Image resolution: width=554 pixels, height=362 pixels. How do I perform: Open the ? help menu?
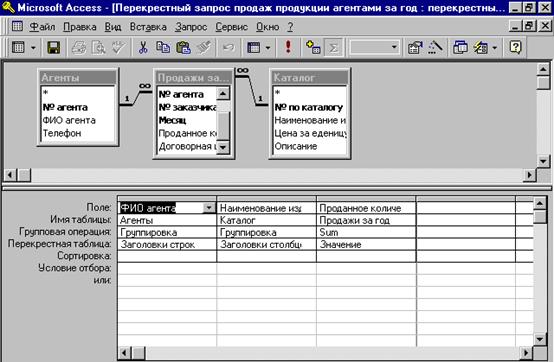tap(290, 27)
